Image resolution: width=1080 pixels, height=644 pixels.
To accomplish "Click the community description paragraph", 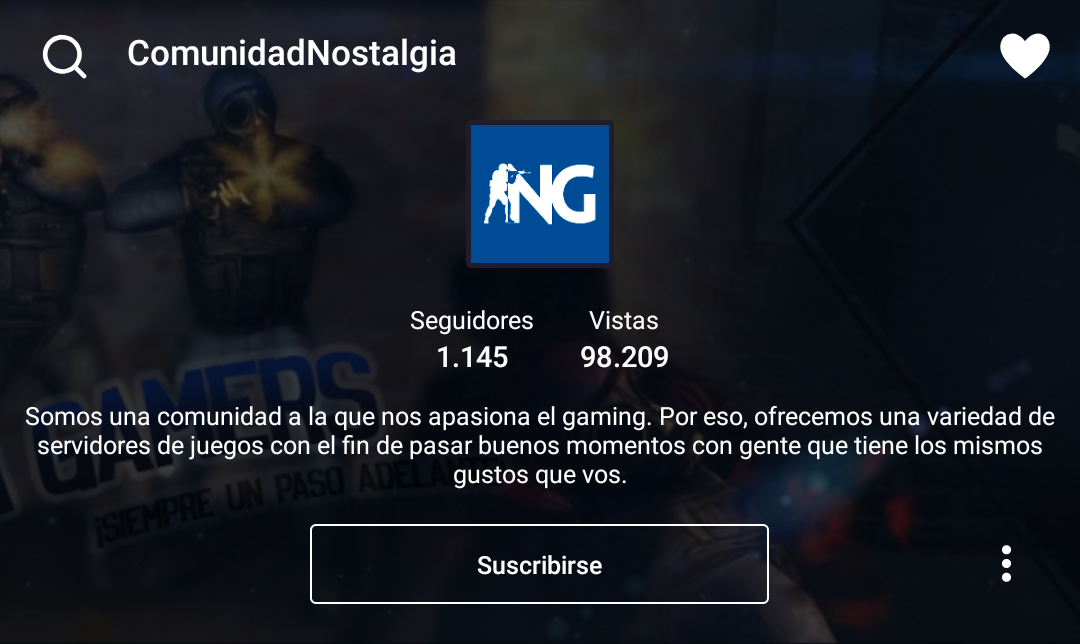I will tap(539, 446).
